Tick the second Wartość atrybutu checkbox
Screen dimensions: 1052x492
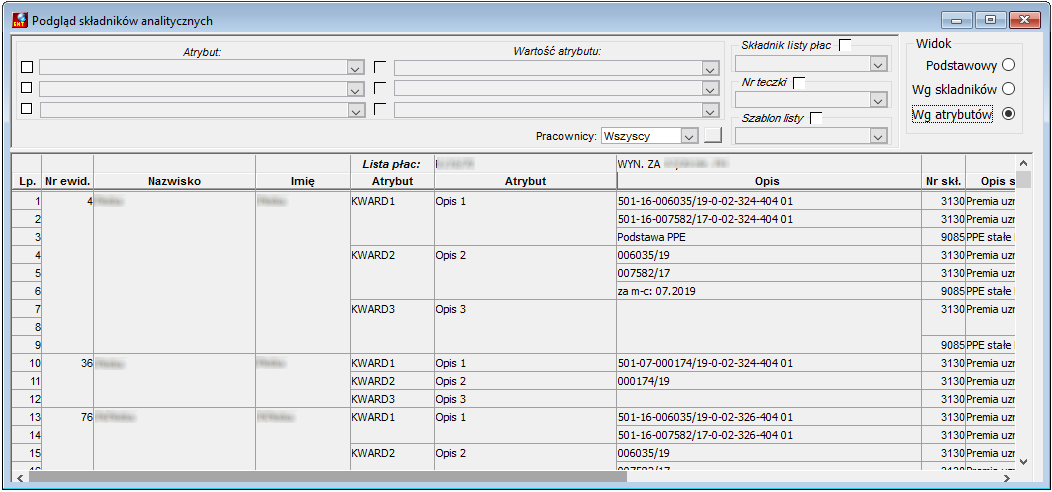pos(380,88)
